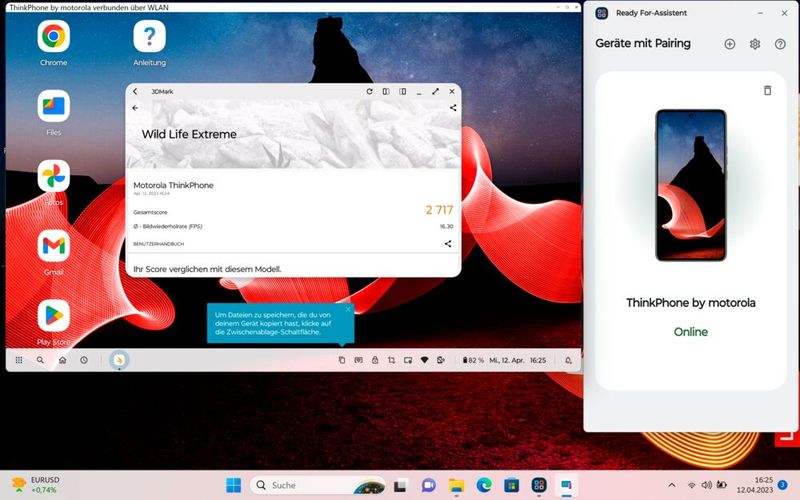Open the help question mark in Ready For
This screenshot has width=800, height=500.
click(x=780, y=44)
